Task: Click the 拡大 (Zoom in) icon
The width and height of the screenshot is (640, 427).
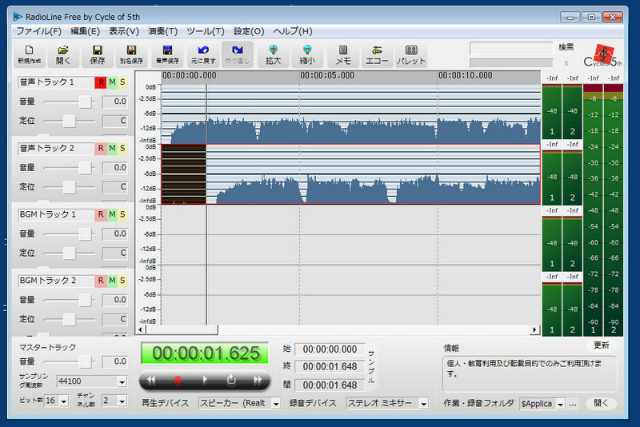Action: click(x=273, y=54)
